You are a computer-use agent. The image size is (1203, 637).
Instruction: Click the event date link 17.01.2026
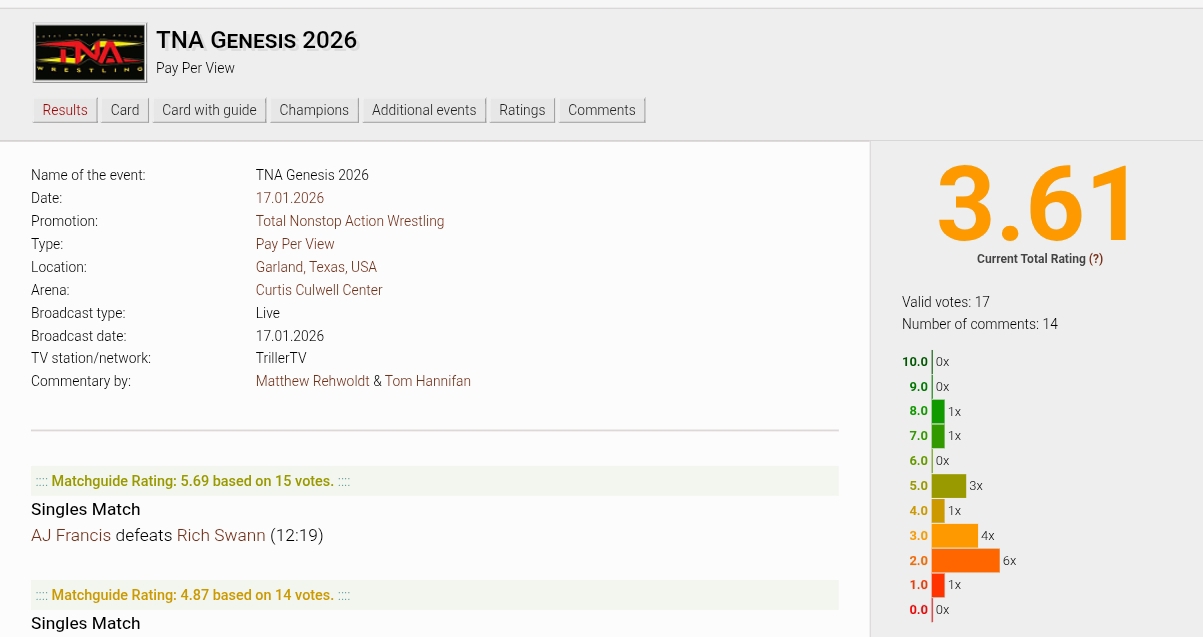point(290,198)
